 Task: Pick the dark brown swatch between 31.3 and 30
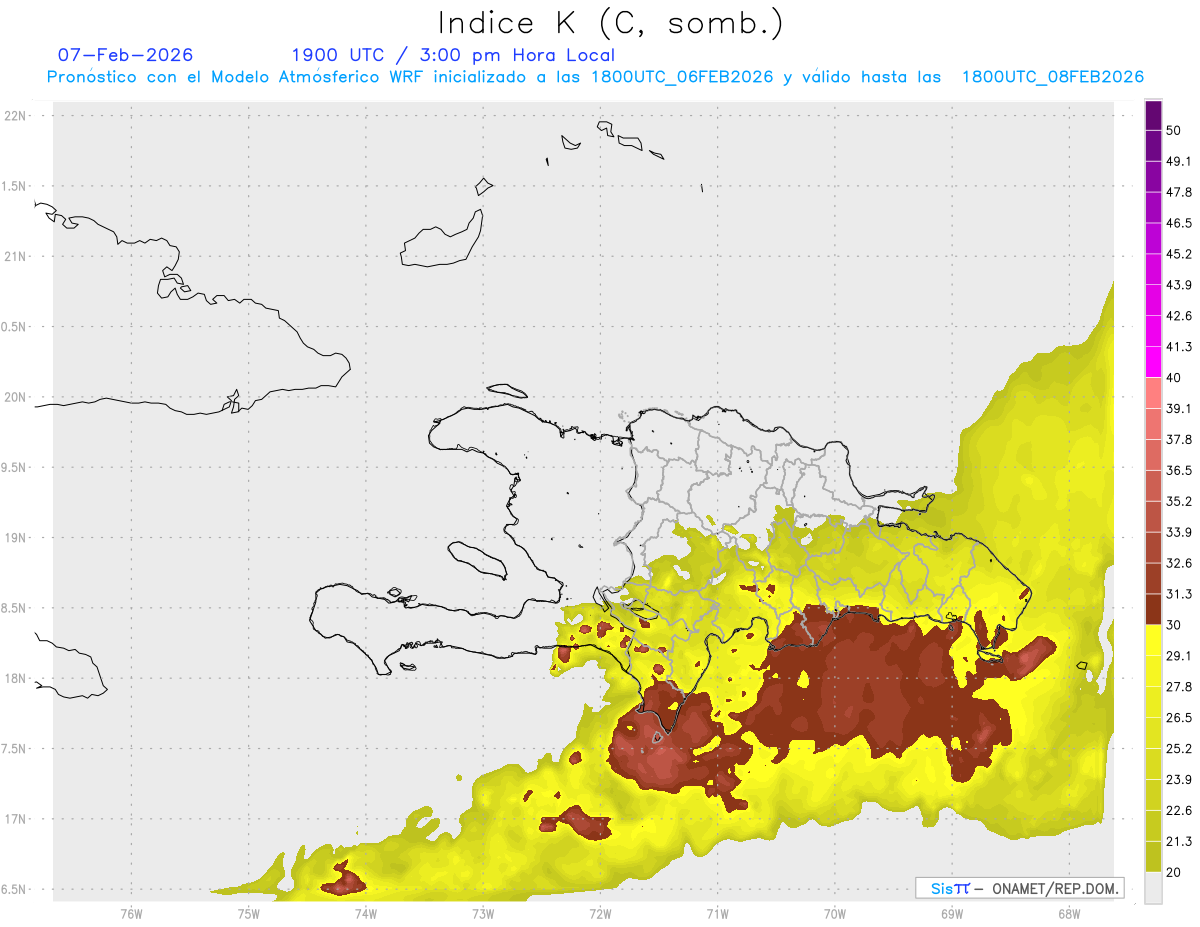tap(1153, 609)
